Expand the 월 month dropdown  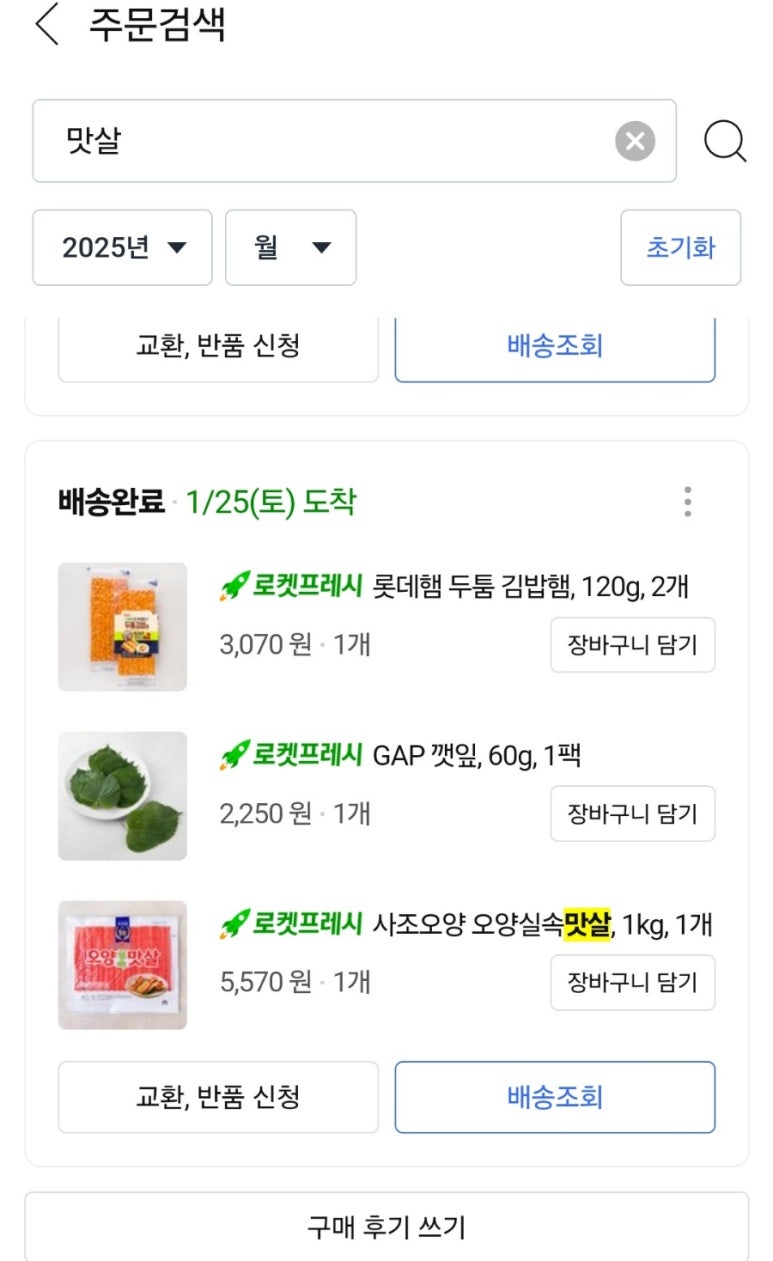tap(290, 248)
